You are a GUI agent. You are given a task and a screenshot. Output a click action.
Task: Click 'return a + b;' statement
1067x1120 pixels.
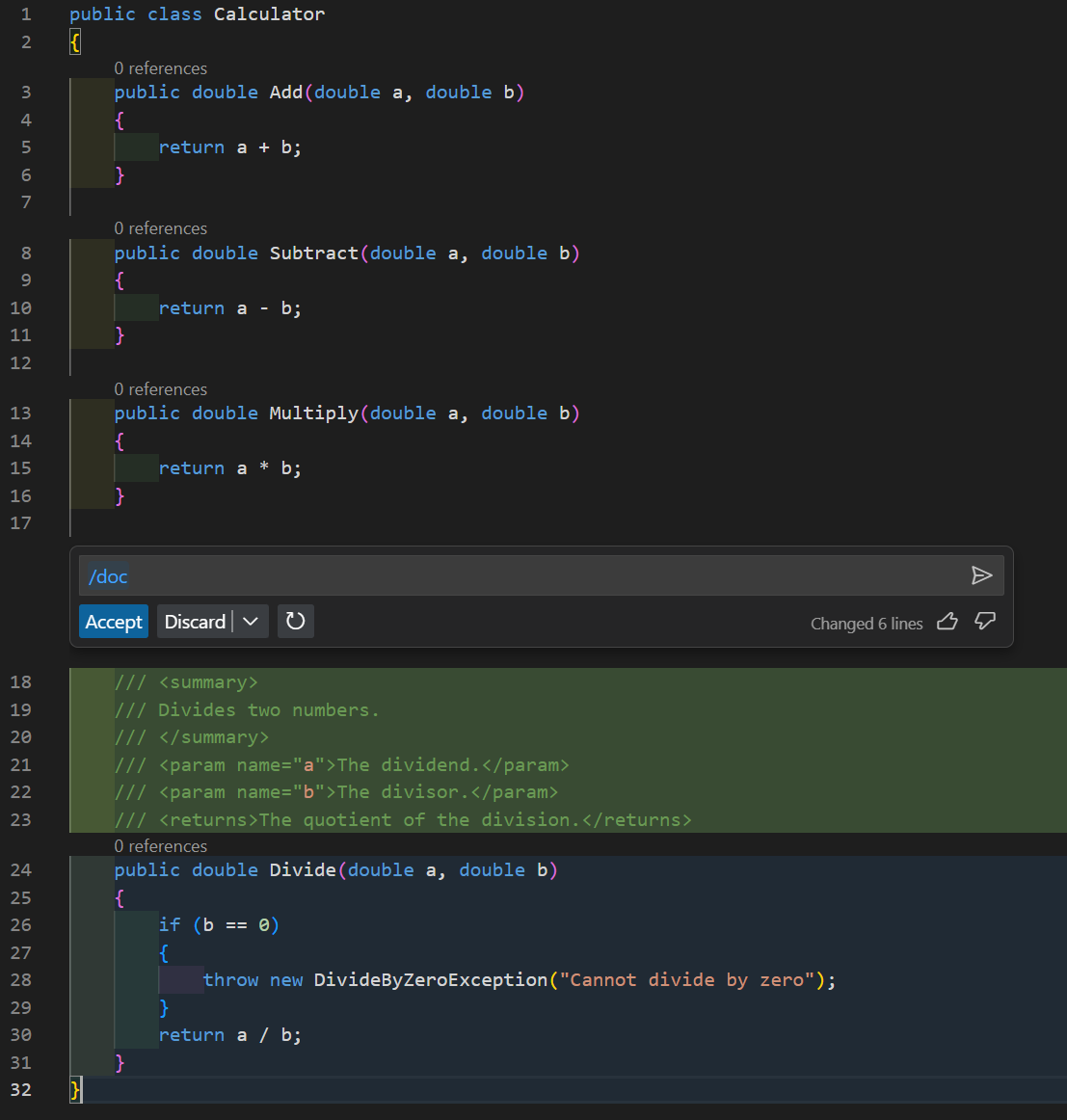[230, 147]
